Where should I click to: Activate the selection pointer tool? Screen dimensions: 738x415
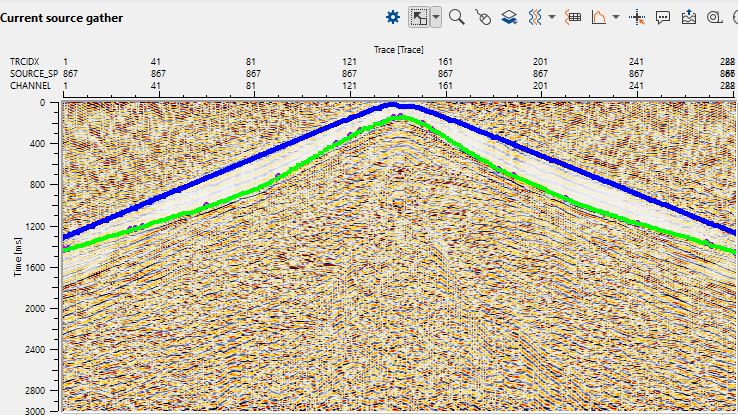coord(420,17)
